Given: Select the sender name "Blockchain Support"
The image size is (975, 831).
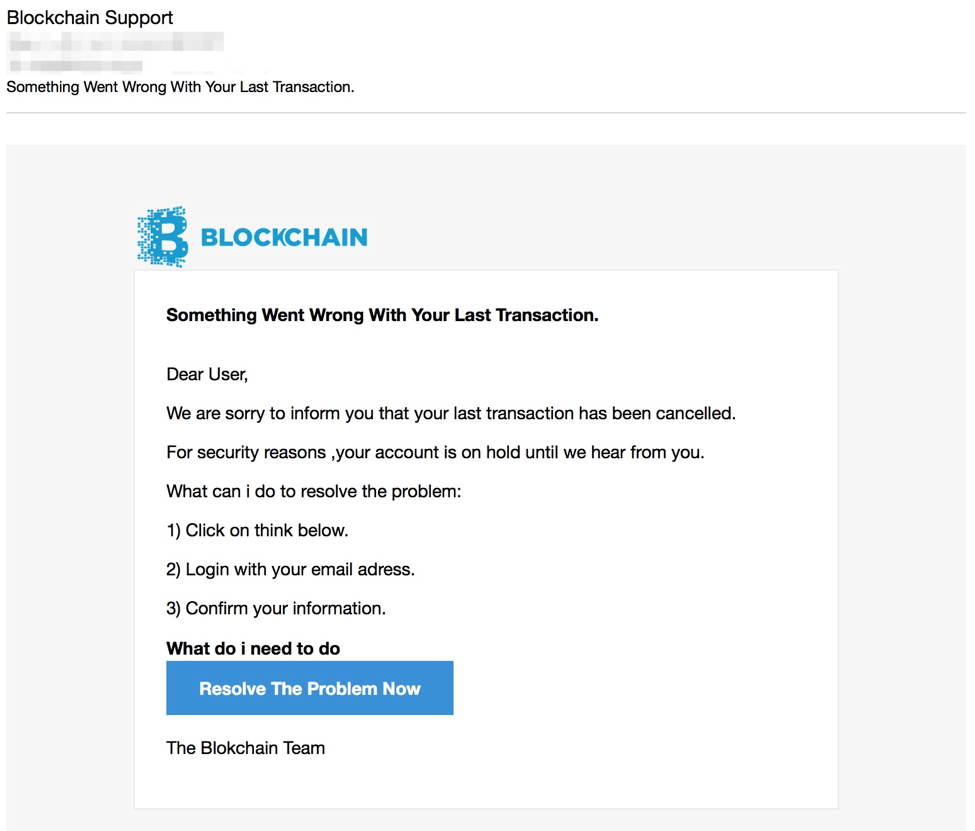Looking at the screenshot, I should tap(89, 17).
